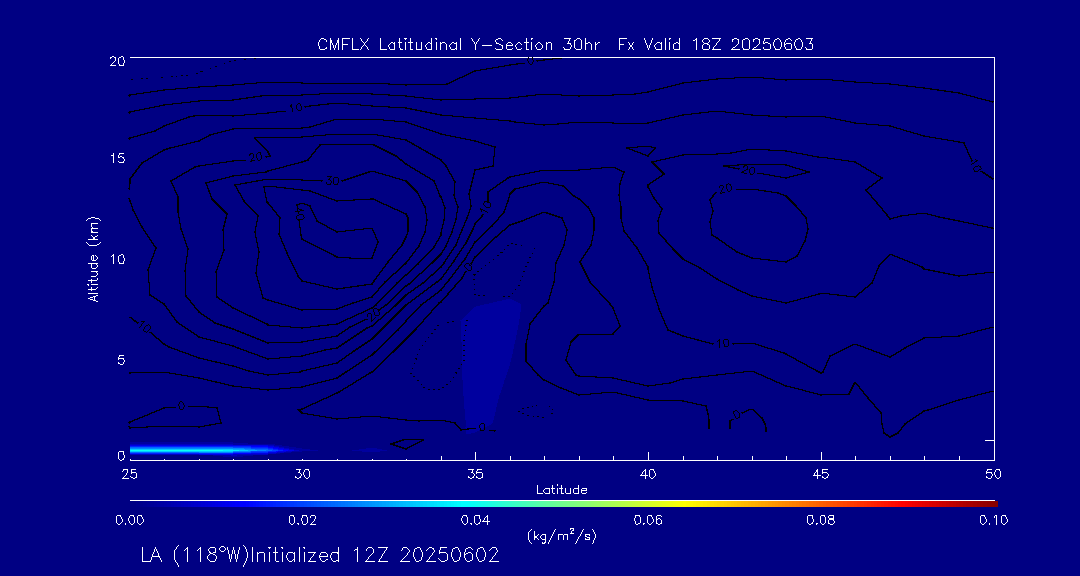
Task: Click the latitude axis tick label "40"
Action: click(647, 474)
